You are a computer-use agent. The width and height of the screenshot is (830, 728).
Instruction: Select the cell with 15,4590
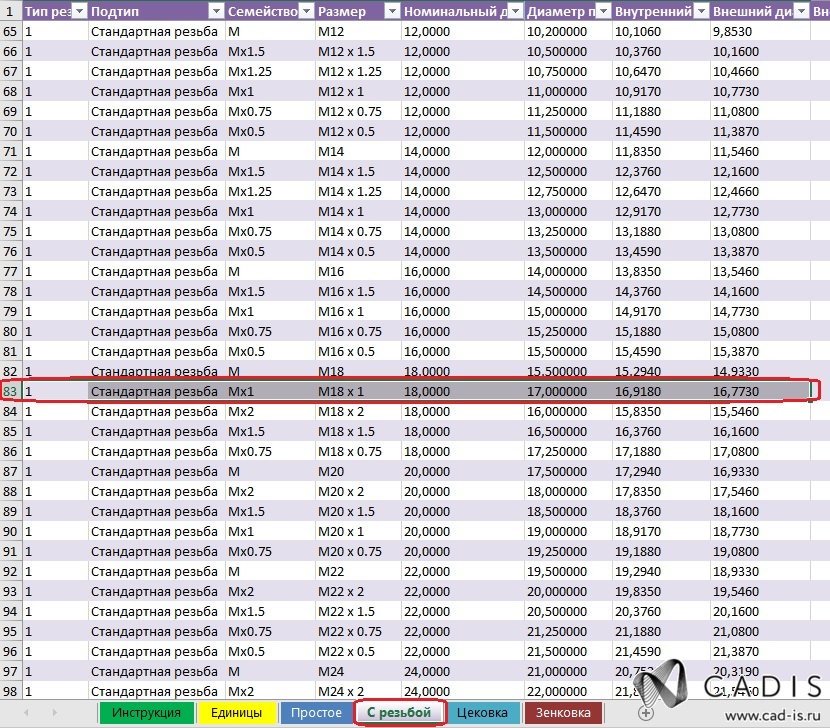tap(661, 352)
